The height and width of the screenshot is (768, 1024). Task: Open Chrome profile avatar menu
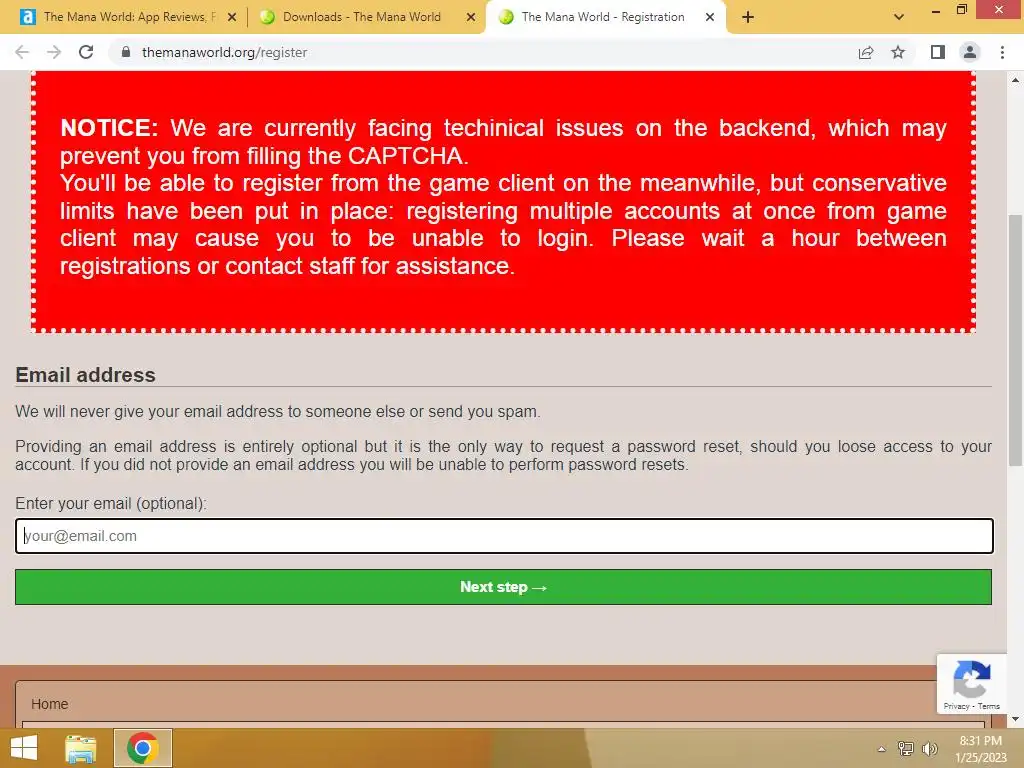click(x=970, y=52)
